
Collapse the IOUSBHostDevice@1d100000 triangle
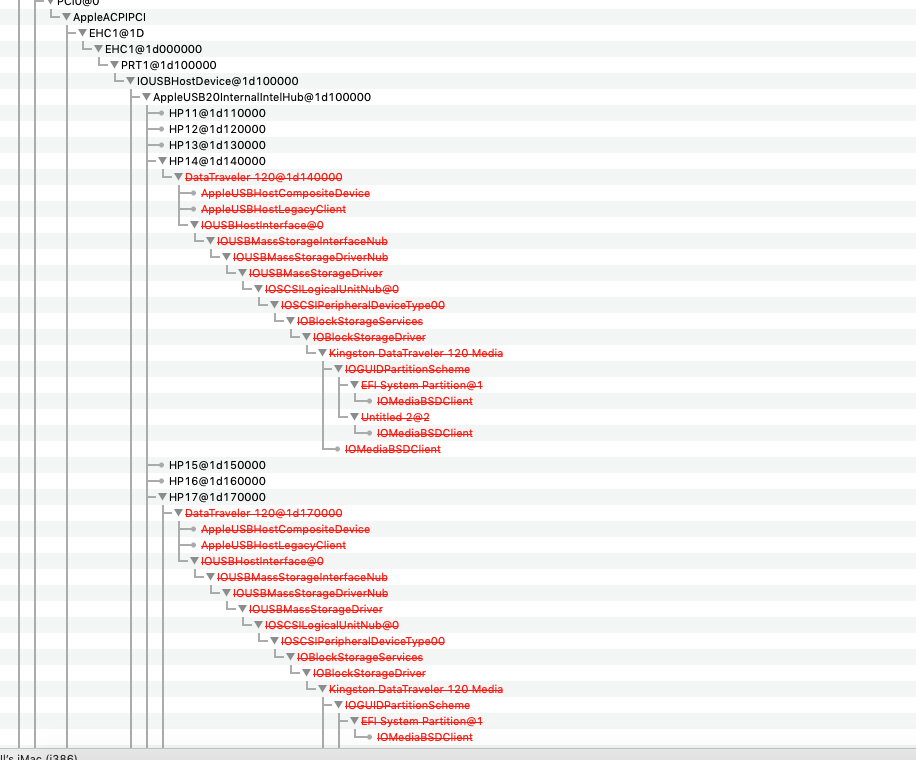(x=131, y=81)
